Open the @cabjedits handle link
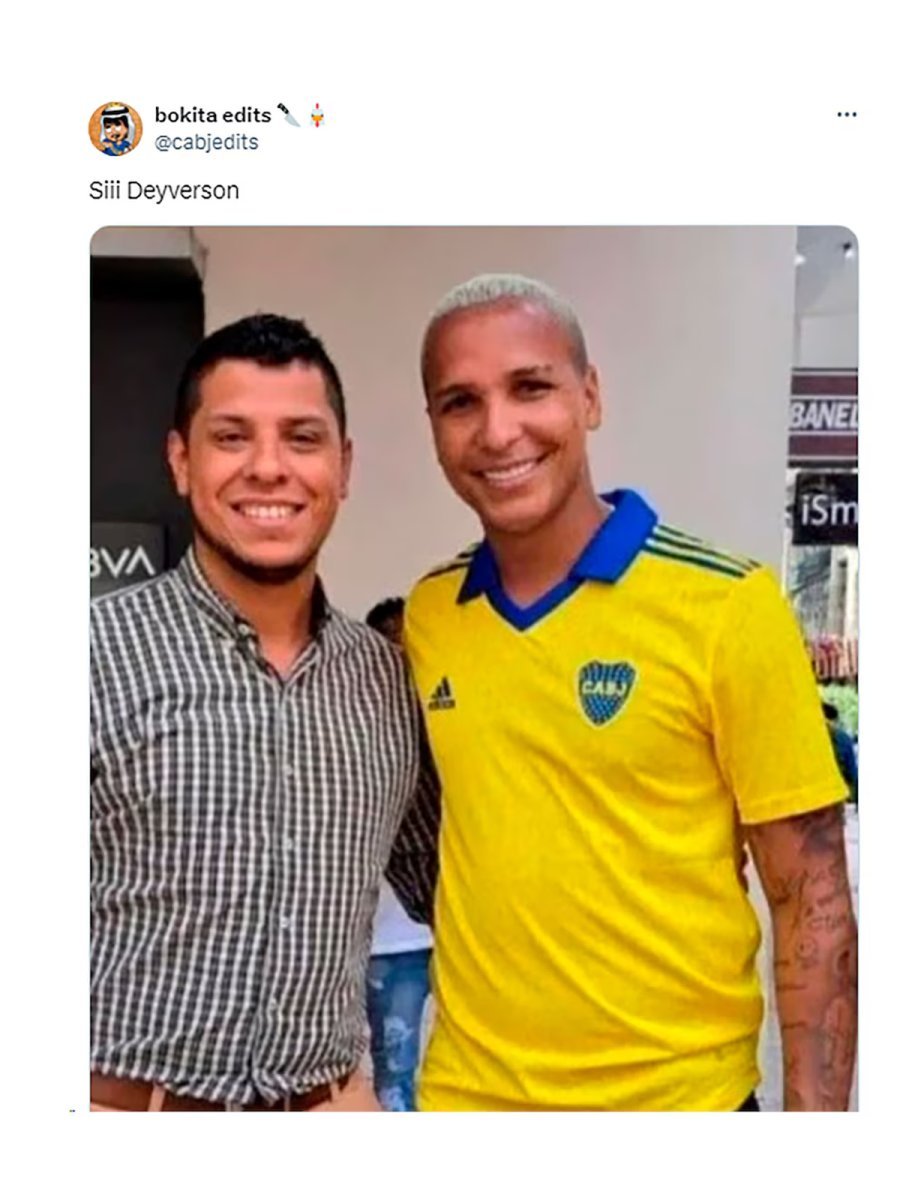Screen dimensions: 900x1200 [x=206, y=142]
